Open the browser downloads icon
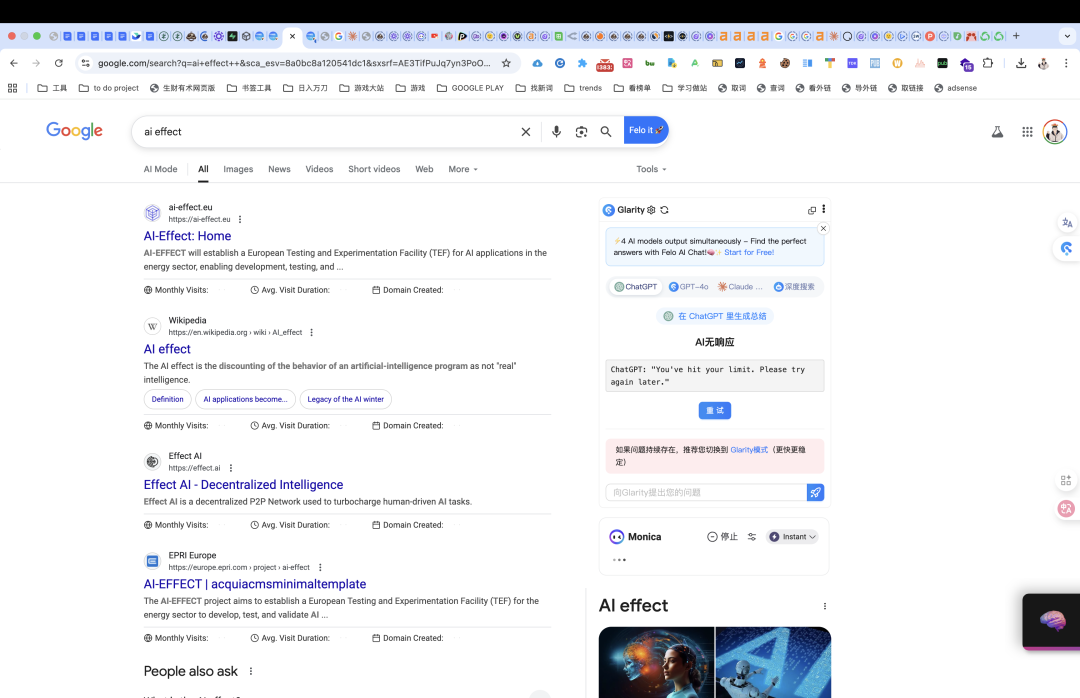The height and width of the screenshot is (698, 1080). [x=1021, y=63]
